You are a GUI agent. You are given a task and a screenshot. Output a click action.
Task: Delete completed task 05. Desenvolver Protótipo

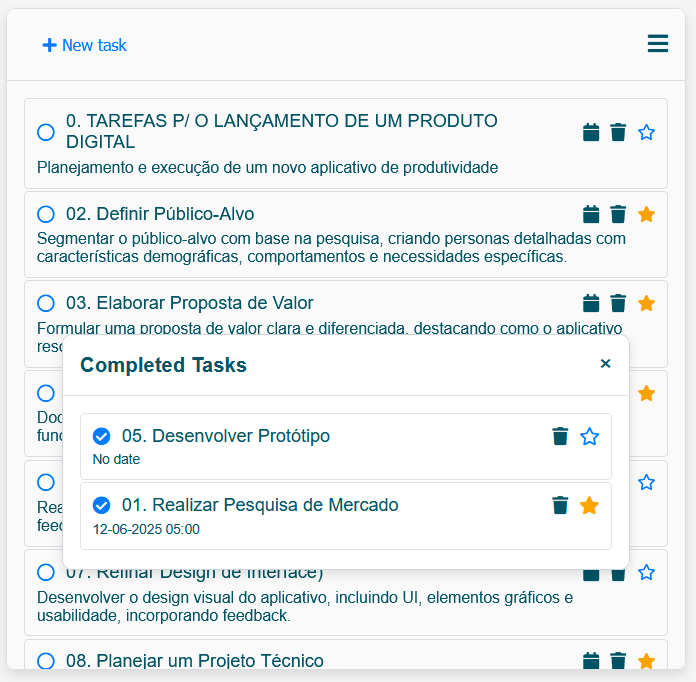click(560, 436)
